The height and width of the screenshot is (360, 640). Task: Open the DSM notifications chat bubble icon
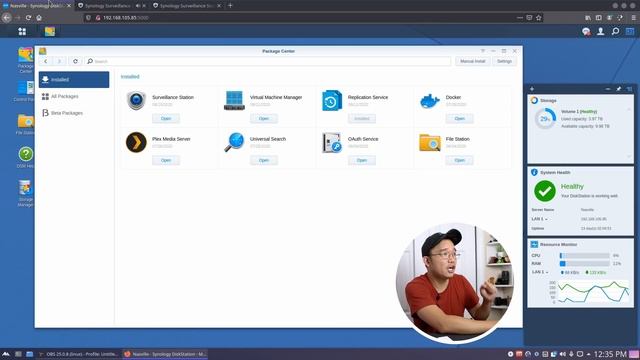(586, 31)
